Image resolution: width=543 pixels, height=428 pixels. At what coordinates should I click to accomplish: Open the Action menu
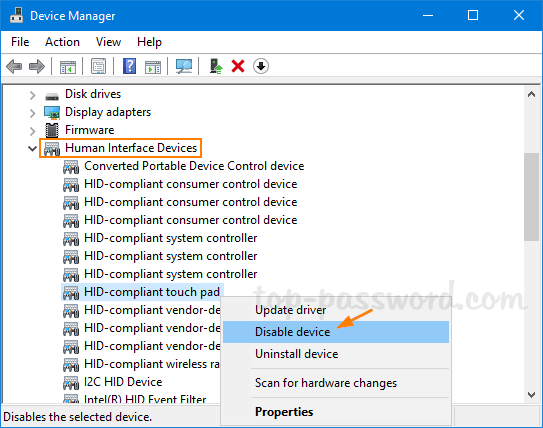point(62,42)
